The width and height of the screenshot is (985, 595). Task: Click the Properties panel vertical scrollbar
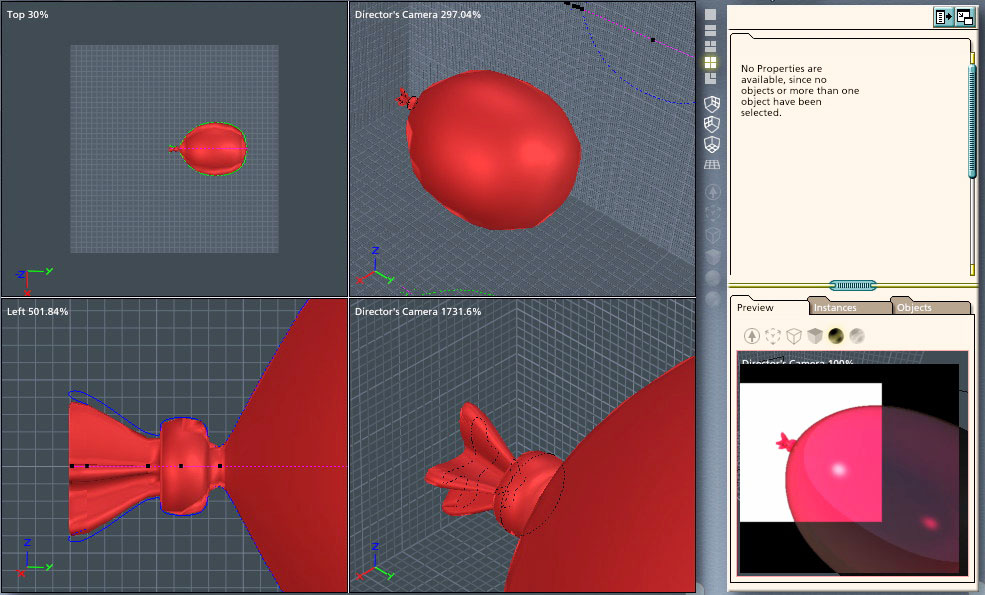971,120
